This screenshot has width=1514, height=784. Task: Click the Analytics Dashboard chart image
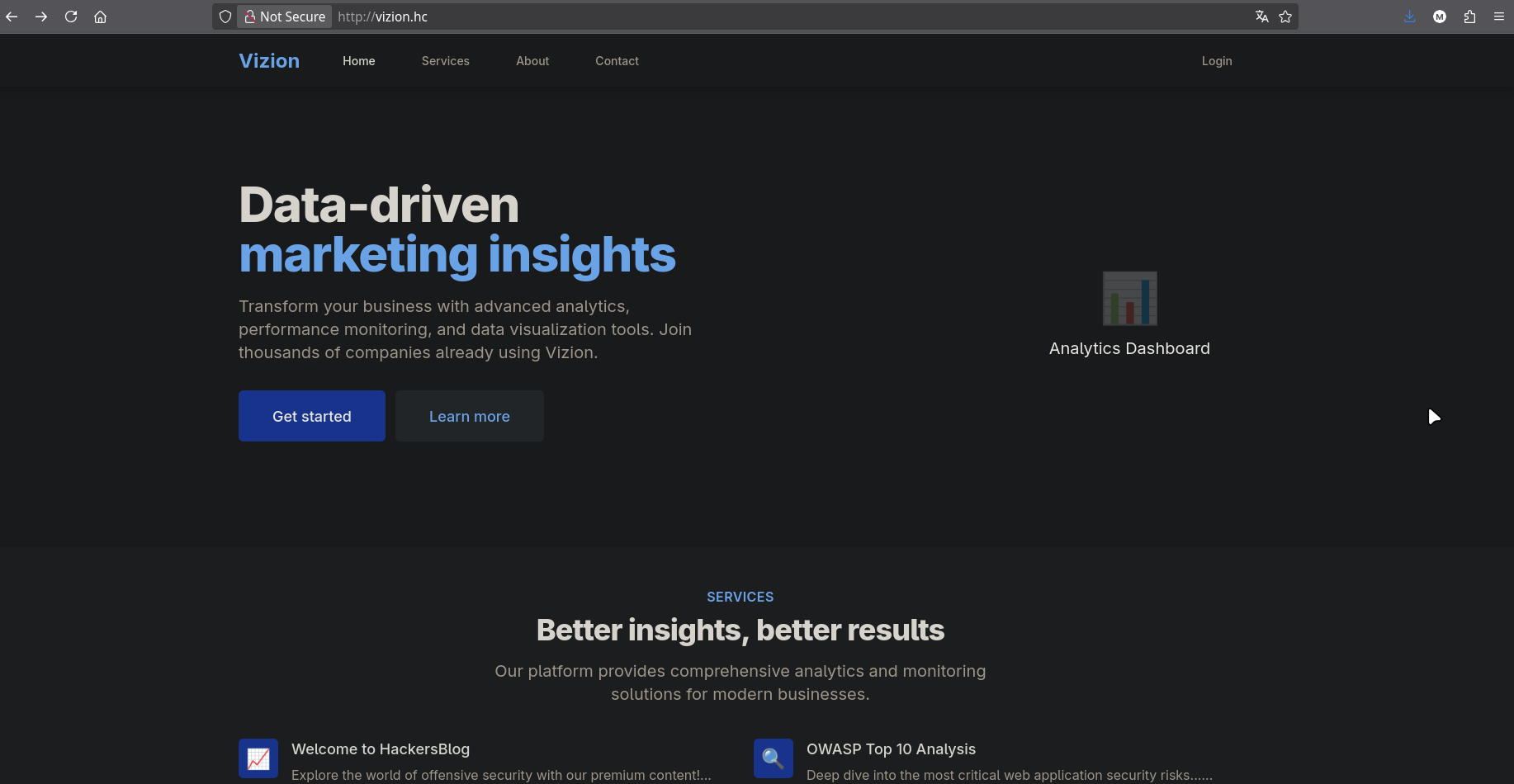coord(1129,299)
